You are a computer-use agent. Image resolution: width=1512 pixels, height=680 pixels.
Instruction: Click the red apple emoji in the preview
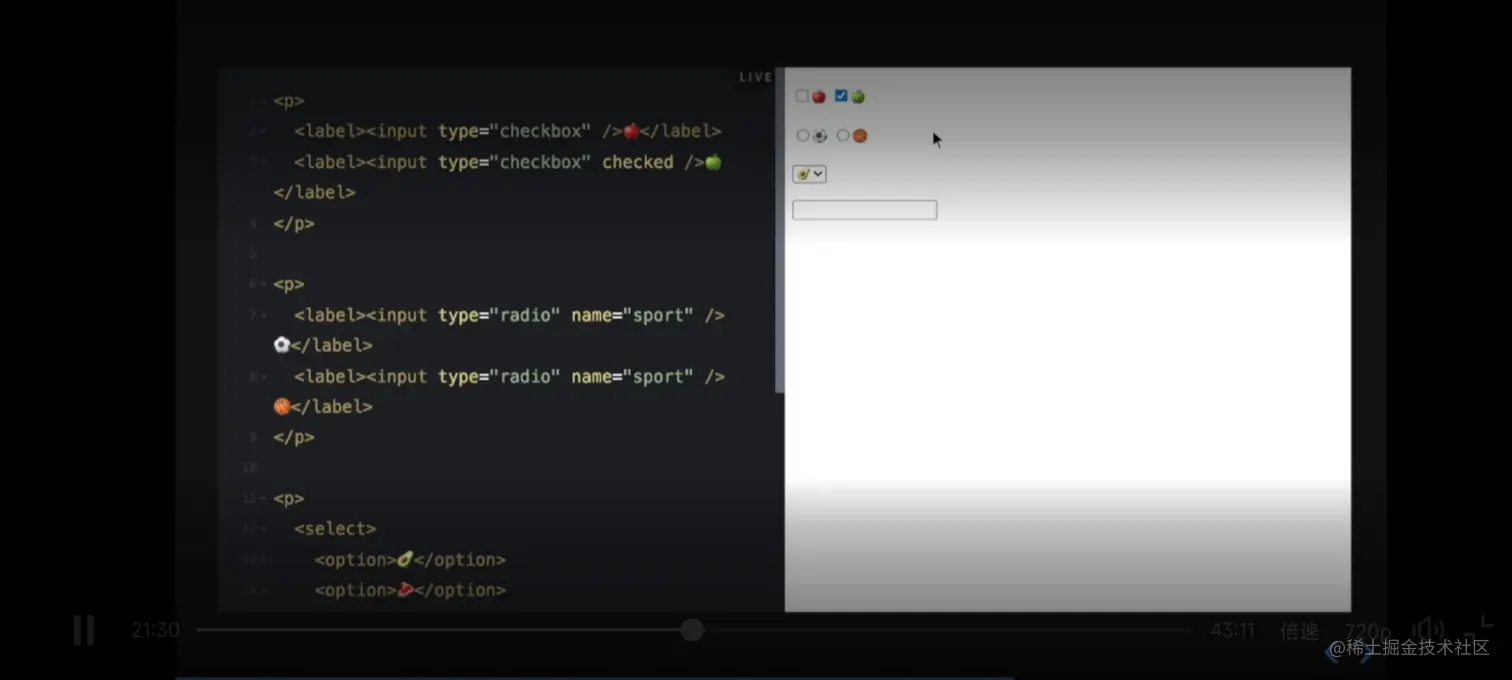point(819,96)
